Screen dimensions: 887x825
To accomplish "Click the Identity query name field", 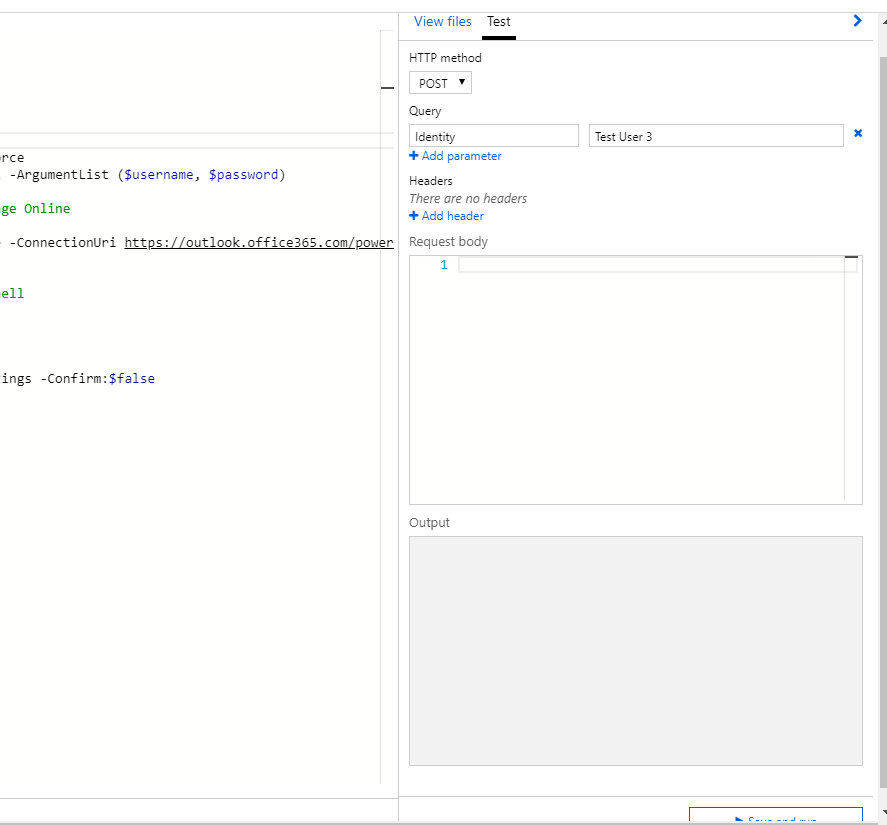I will [x=494, y=136].
